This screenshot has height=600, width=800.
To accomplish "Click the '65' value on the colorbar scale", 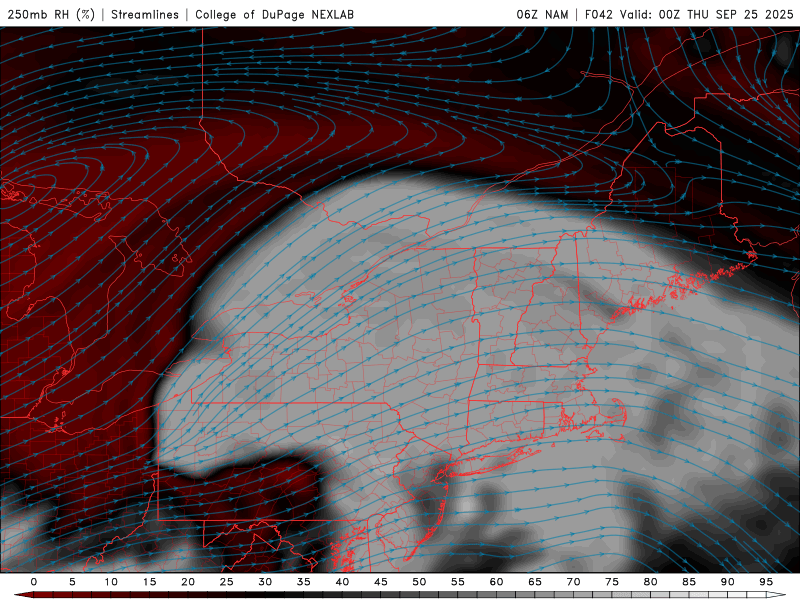I will [535, 582].
